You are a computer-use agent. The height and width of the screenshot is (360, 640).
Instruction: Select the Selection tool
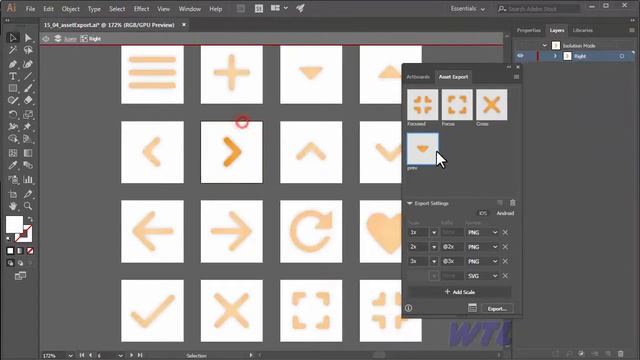click(x=13, y=38)
